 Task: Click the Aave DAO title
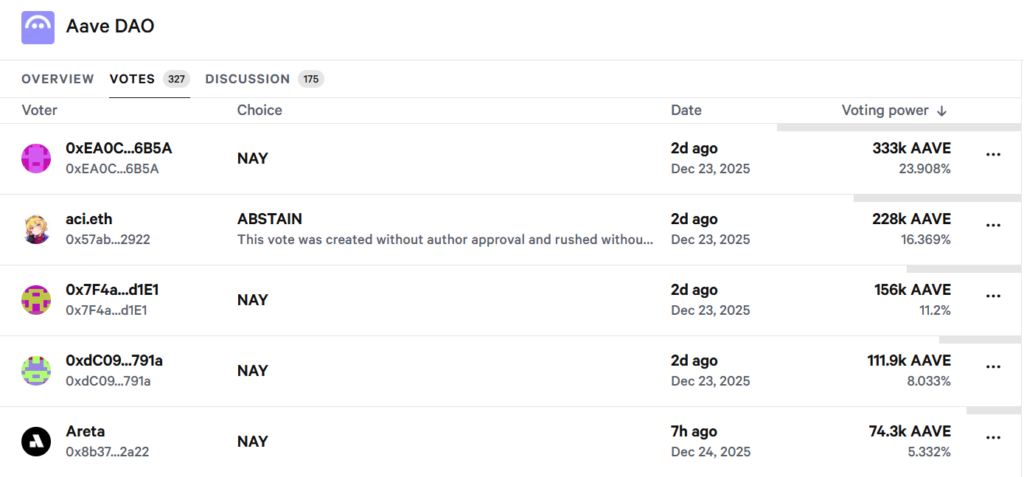[110, 27]
